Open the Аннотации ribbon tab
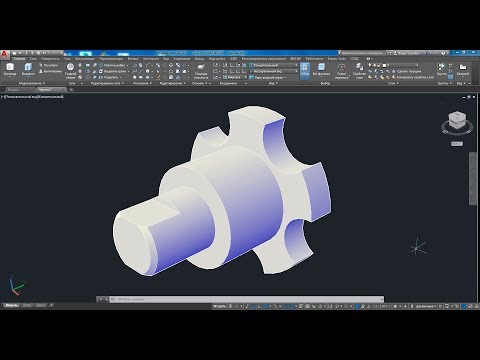The image size is (480, 360). click(x=151, y=59)
